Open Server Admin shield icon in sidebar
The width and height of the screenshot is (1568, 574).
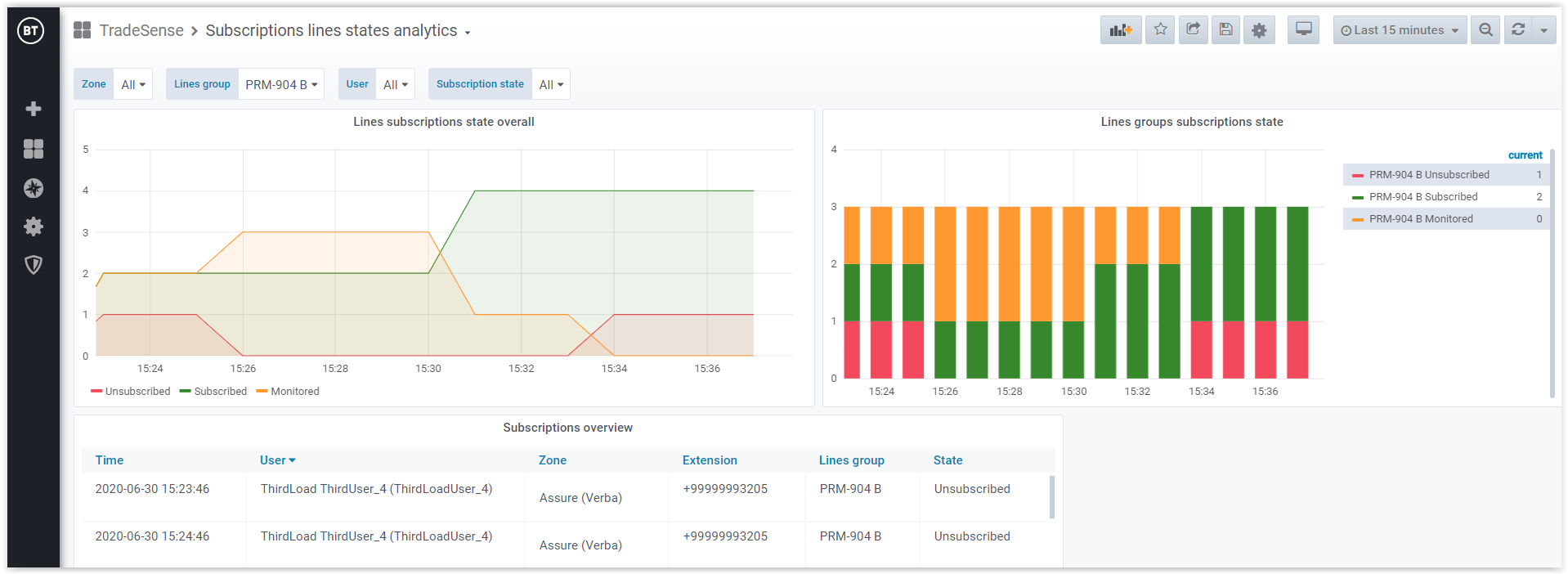34,265
